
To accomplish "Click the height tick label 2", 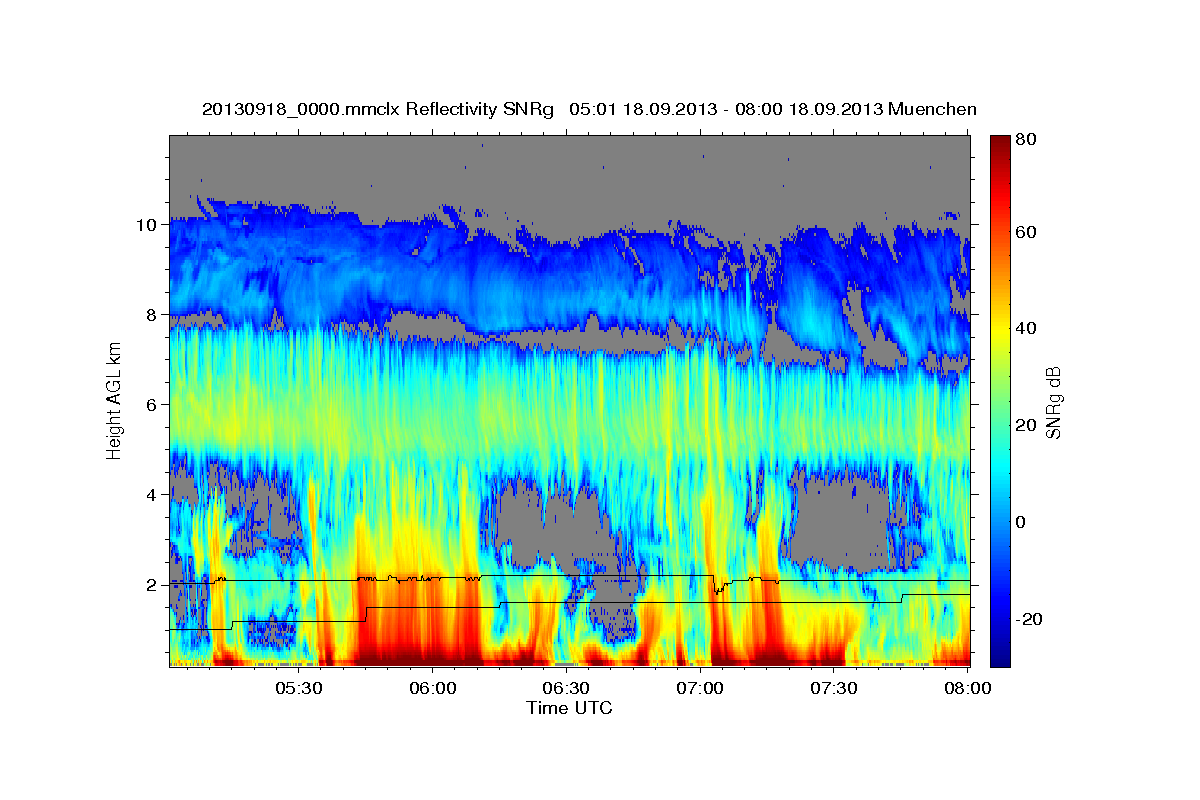I will [153, 585].
